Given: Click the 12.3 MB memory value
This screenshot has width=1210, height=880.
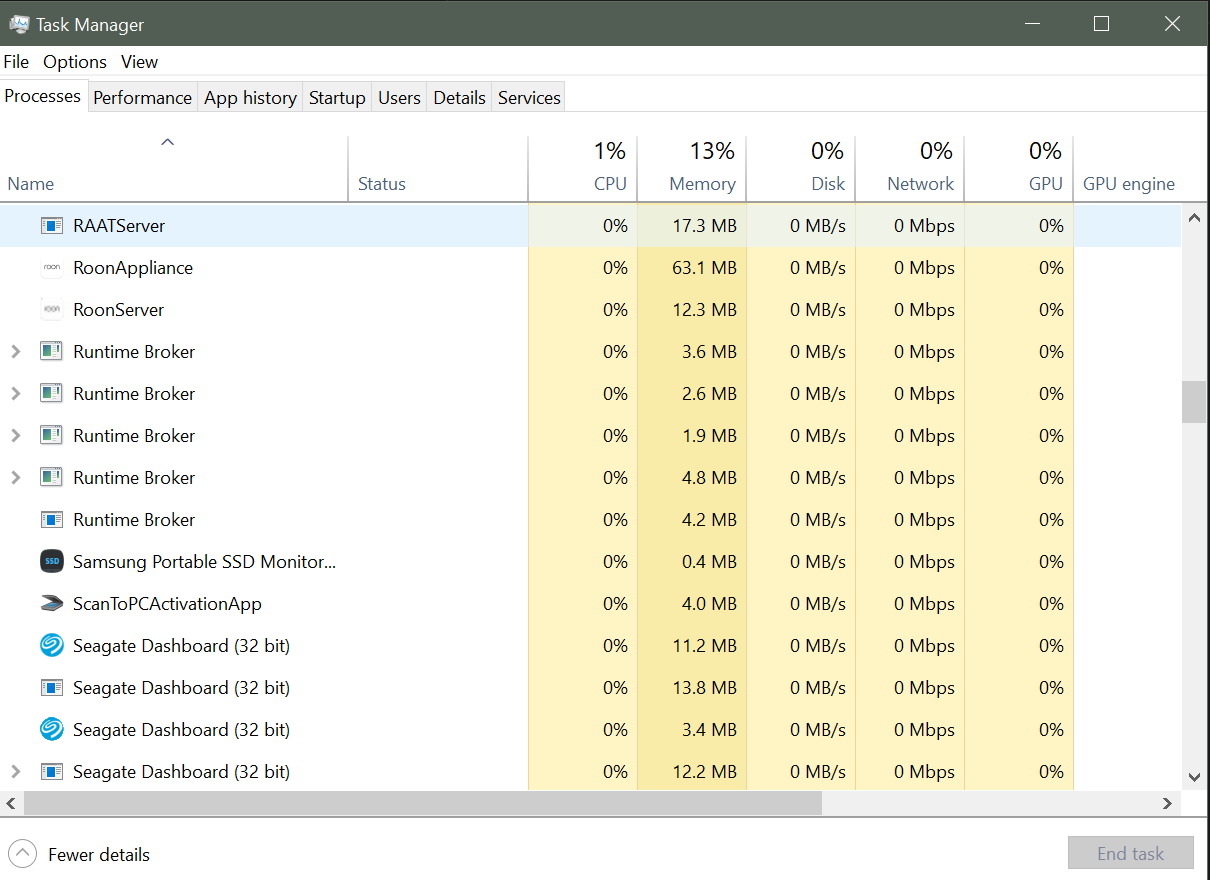Looking at the screenshot, I should click(704, 310).
